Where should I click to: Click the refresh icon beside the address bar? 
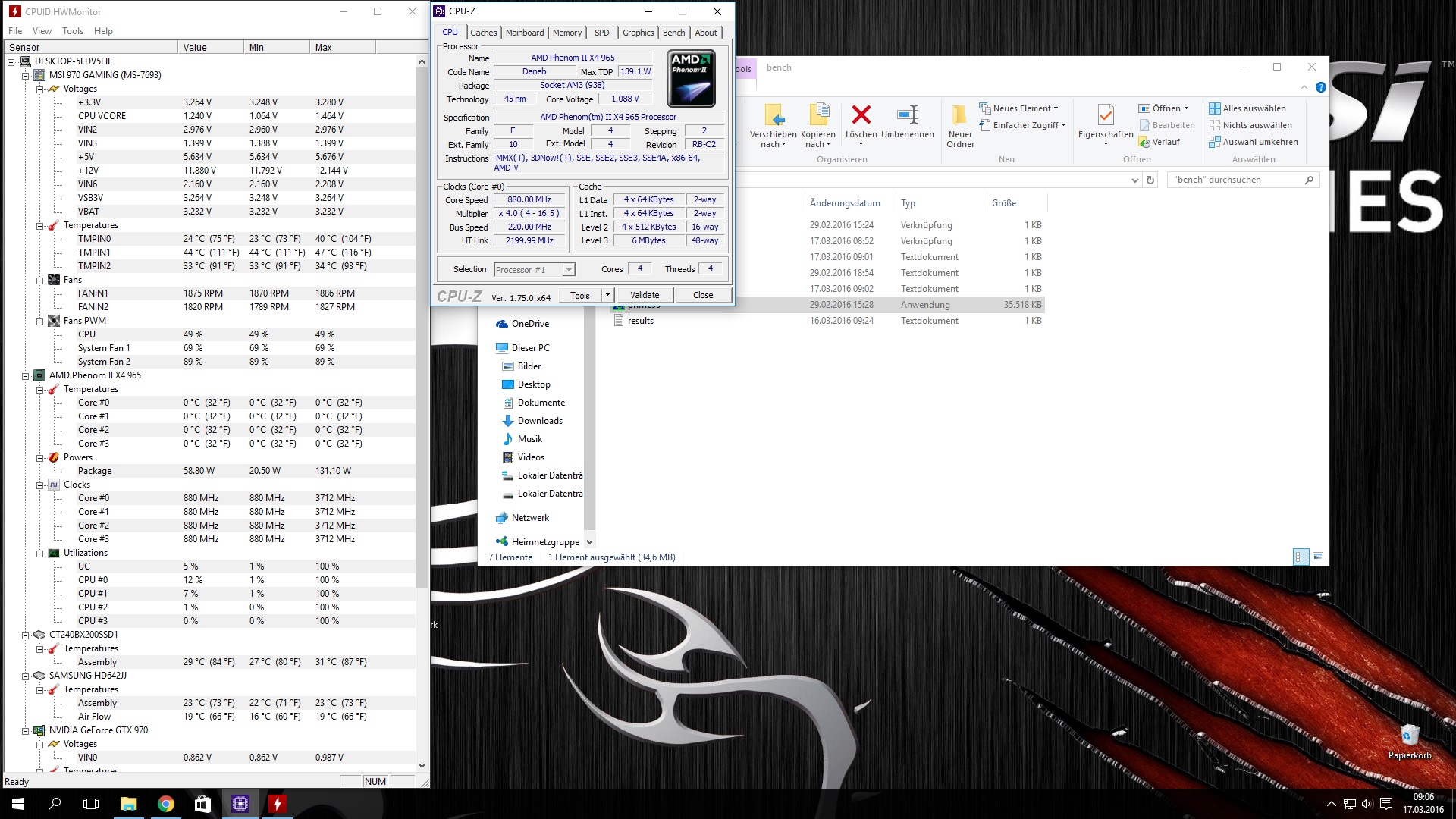tap(1150, 180)
